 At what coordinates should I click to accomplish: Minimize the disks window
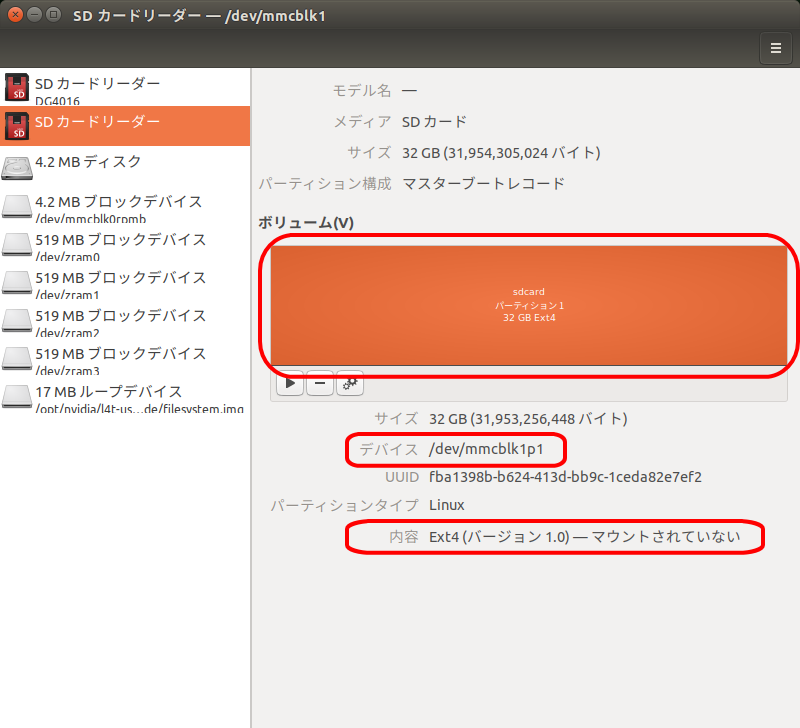(x=34, y=15)
